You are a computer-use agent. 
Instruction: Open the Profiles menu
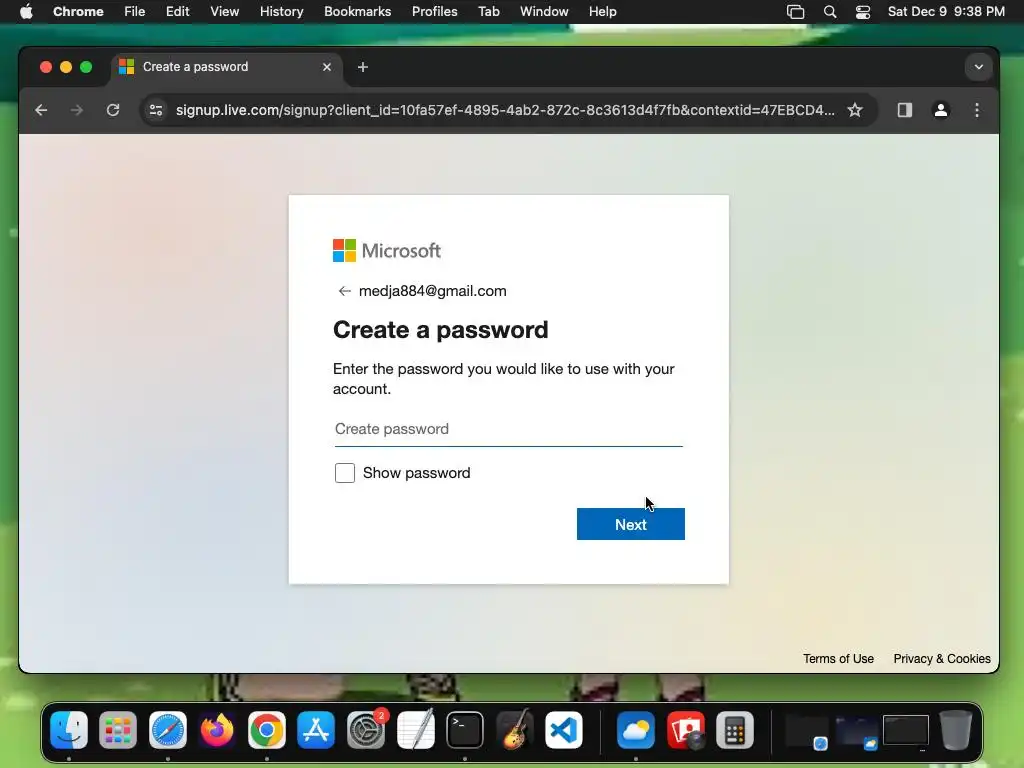(435, 12)
